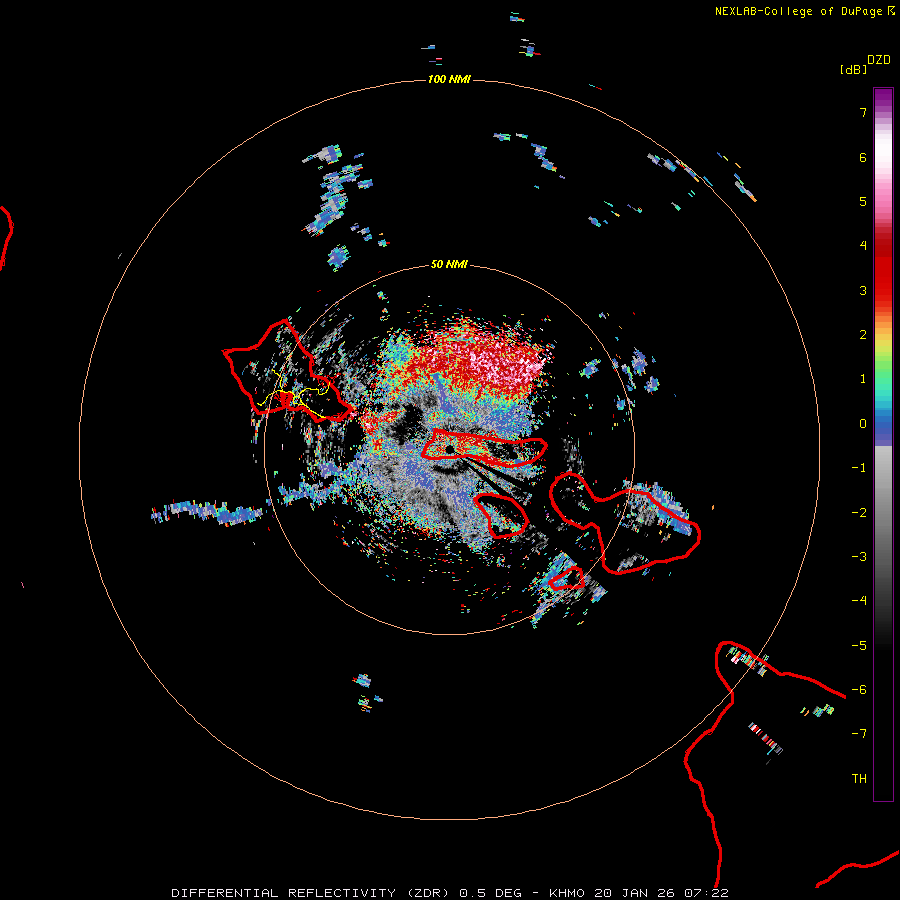
Task: Click the red band of the color bar
Action: (883, 270)
